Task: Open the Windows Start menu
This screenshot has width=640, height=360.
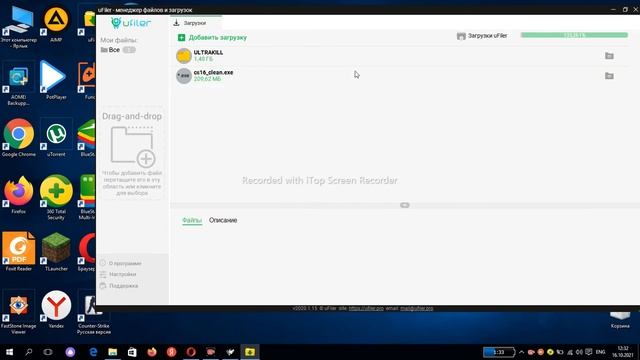Action: pyautogui.click(x=9, y=352)
